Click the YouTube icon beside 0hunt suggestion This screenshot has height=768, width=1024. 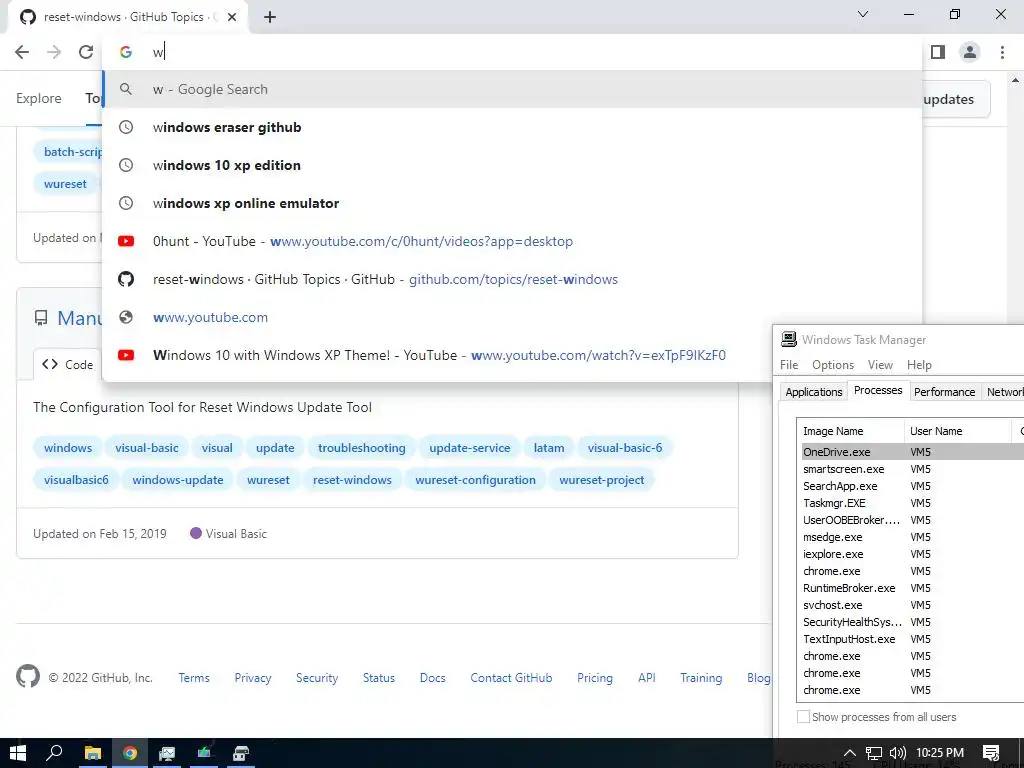click(x=126, y=241)
